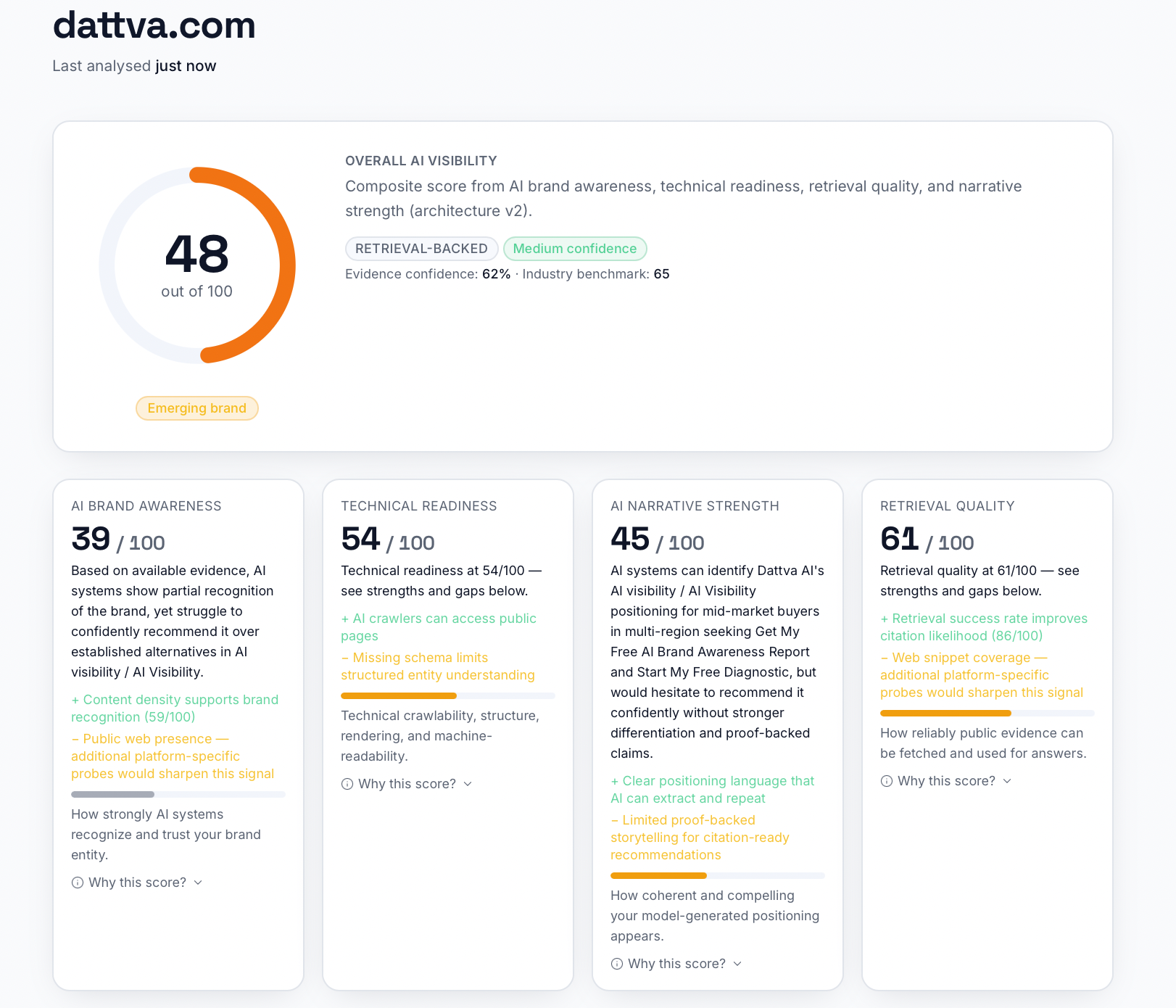Open 'Why this score?' in Technical Readiness card

[407, 784]
